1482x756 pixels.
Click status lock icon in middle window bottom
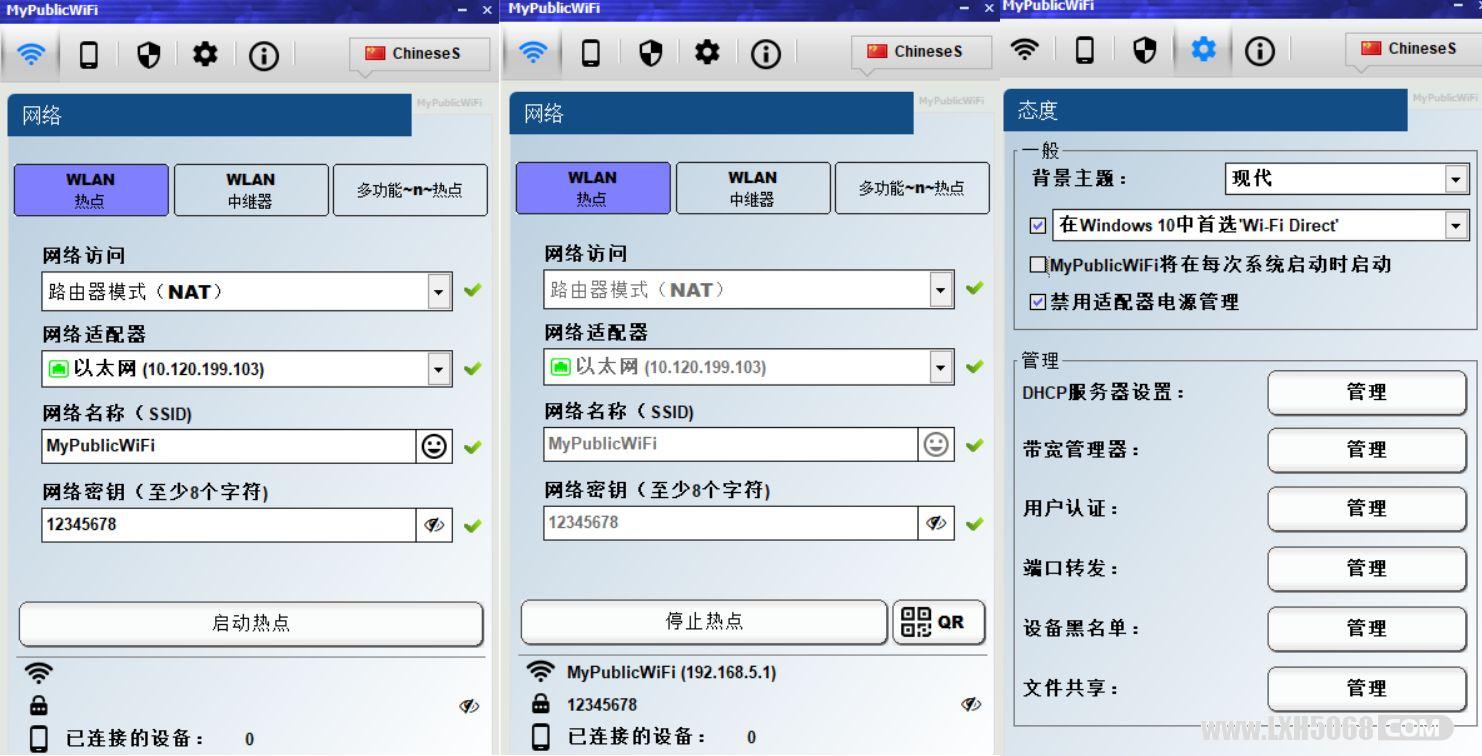click(540, 704)
